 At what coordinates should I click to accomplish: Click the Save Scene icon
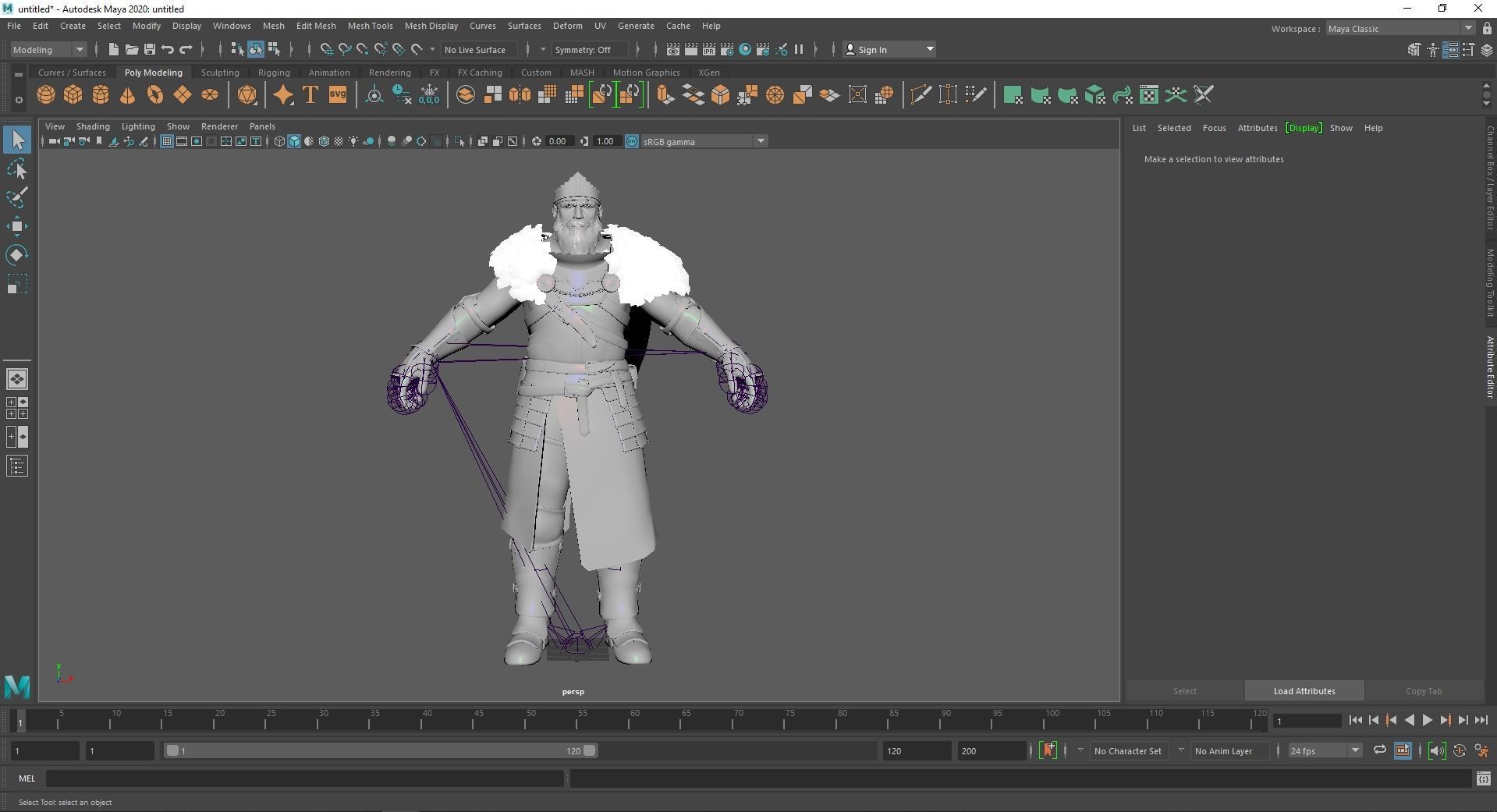149,49
